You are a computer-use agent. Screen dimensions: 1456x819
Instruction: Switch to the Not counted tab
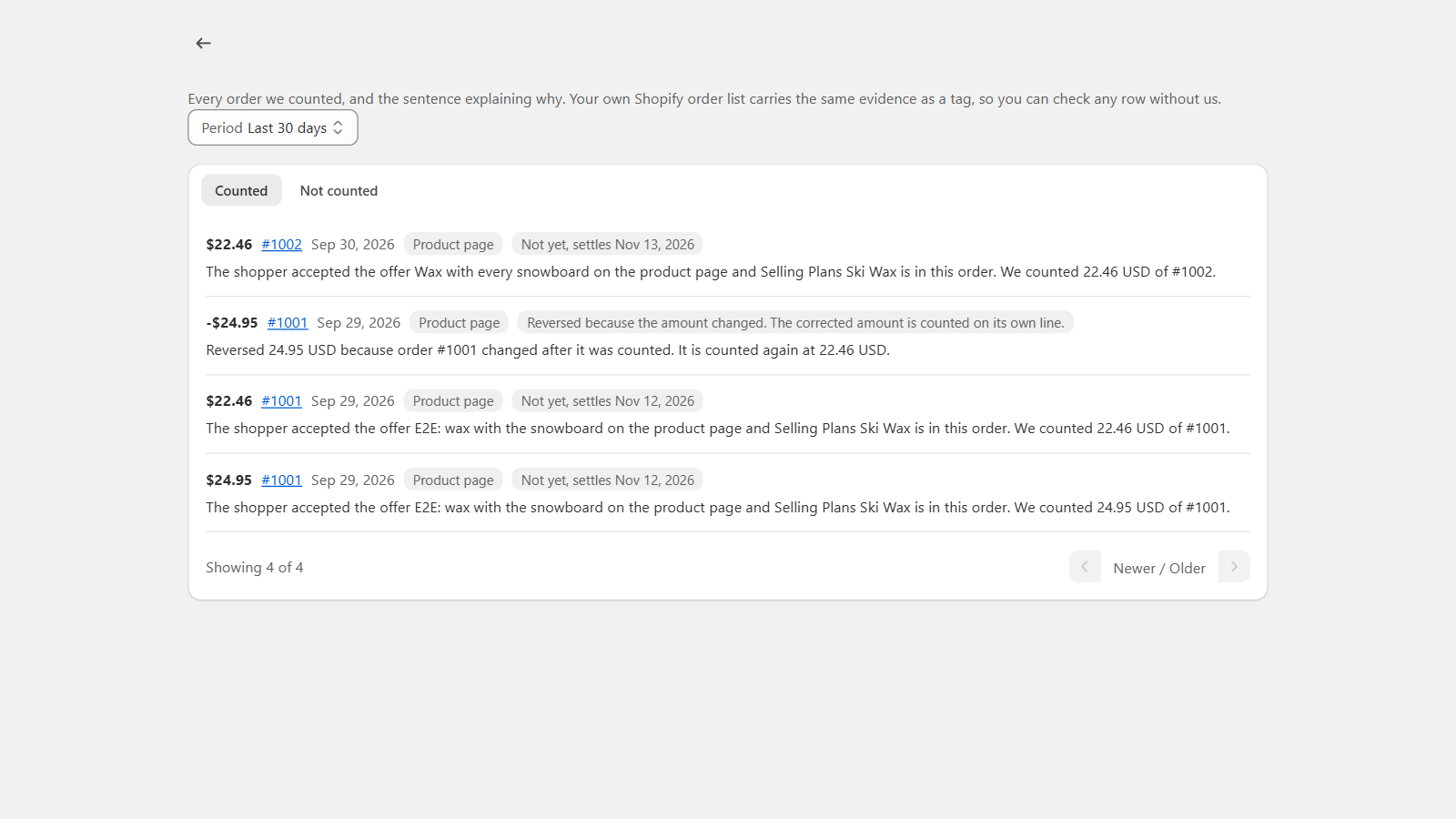[x=339, y=190]
